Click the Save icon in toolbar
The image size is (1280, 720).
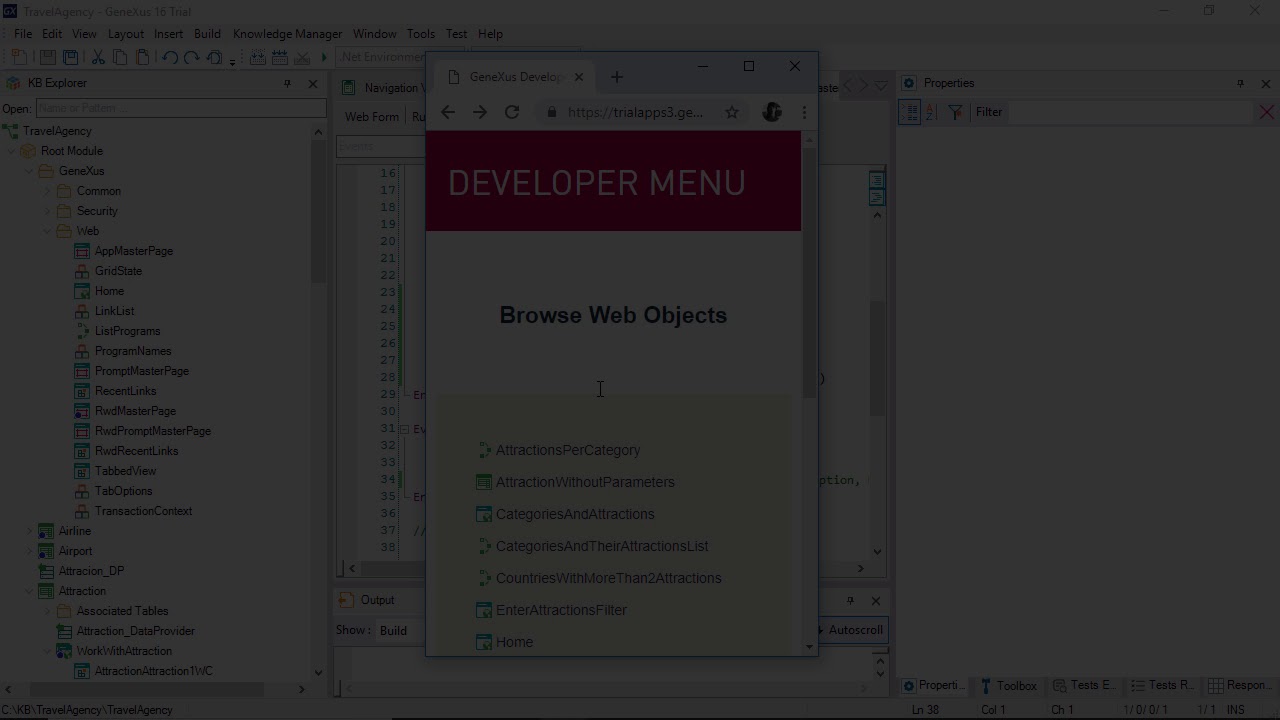[47, 58]
